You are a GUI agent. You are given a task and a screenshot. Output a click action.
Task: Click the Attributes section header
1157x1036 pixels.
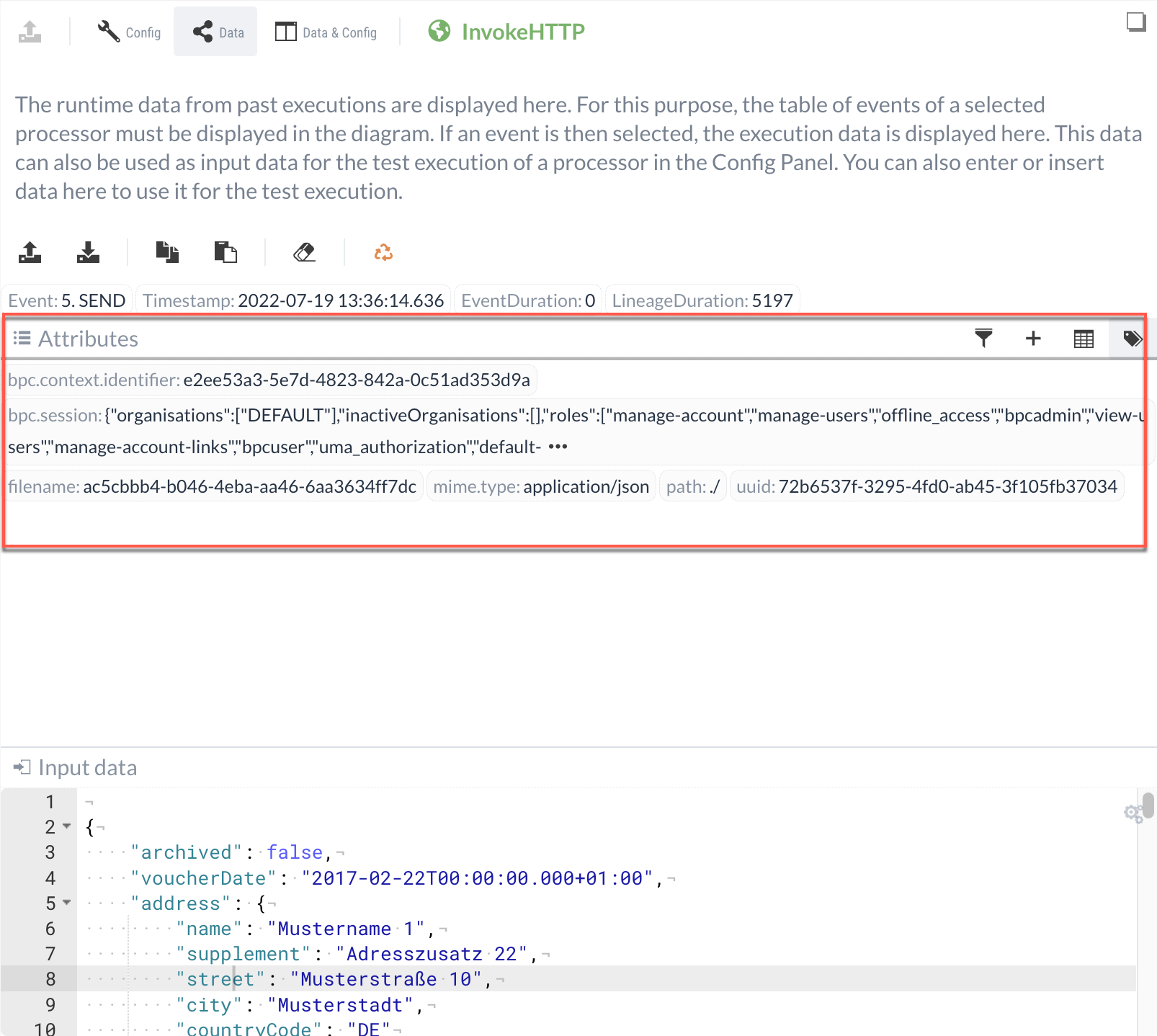[88, 339]
